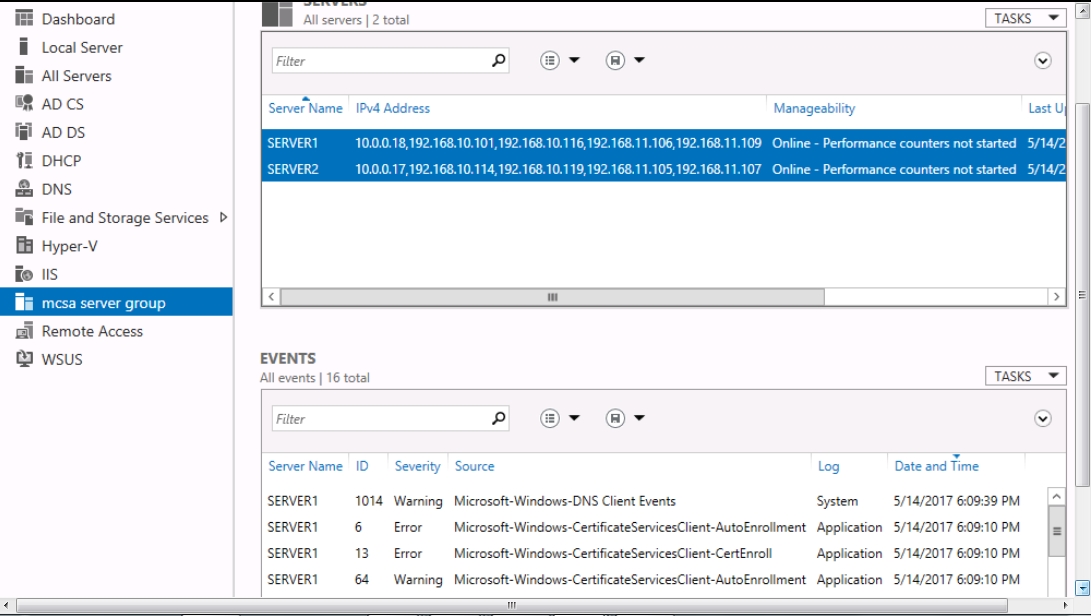The width and height of the screenshot is (1091, 616).
Task: Click the IIS icon
Action: point(24,274)
